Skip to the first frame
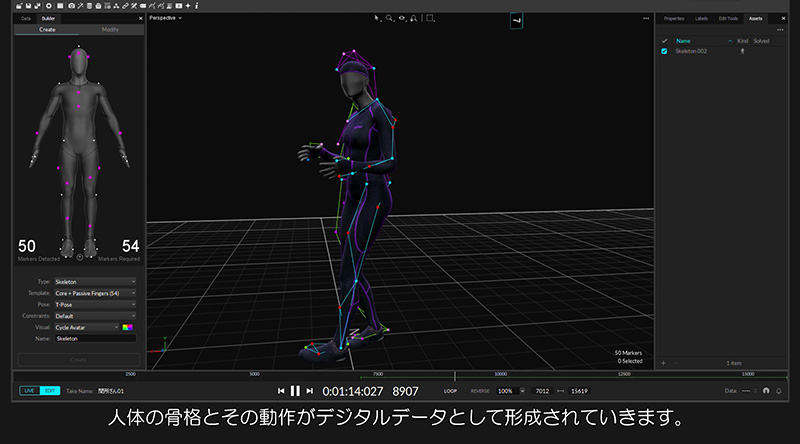This screenshot has height=444, width=800. click(281, 391)
